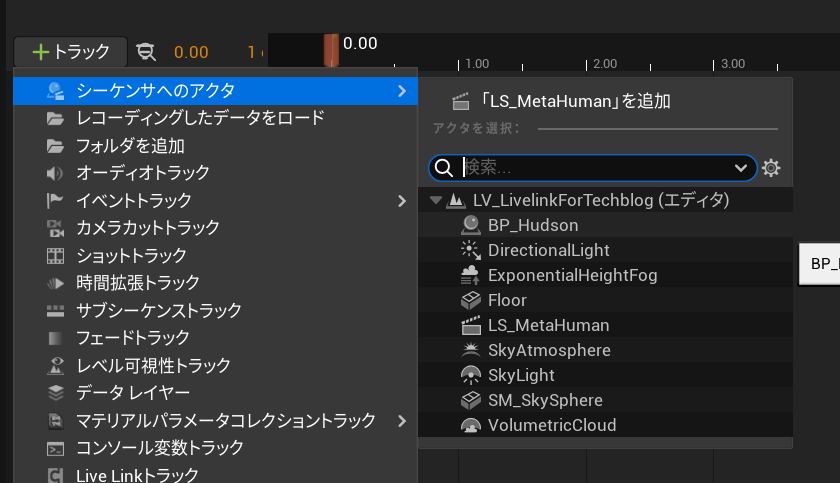
Task: Expand the イベントトラック submenu arrow
Action: (x=402, y=201)
